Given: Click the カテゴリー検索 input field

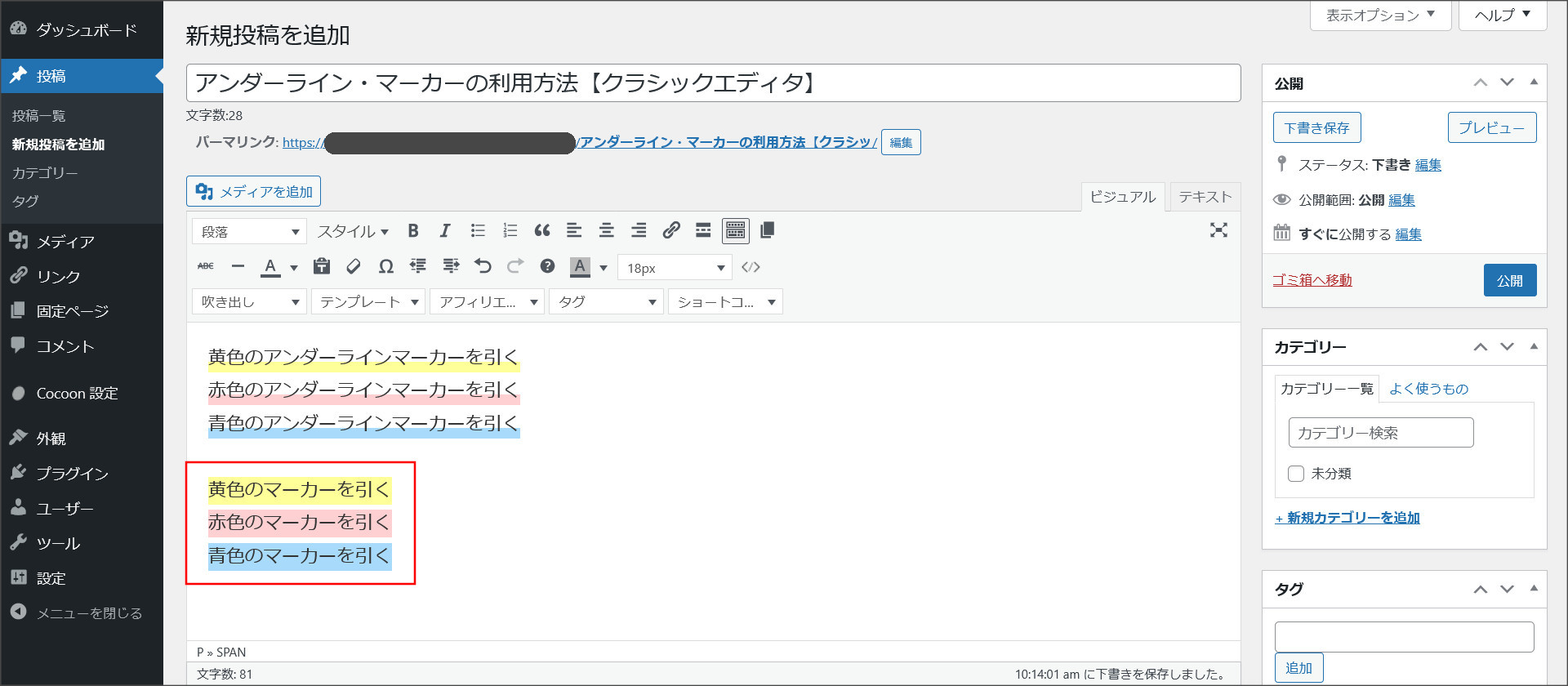Looking at the screenshot, I should 1381,433.
